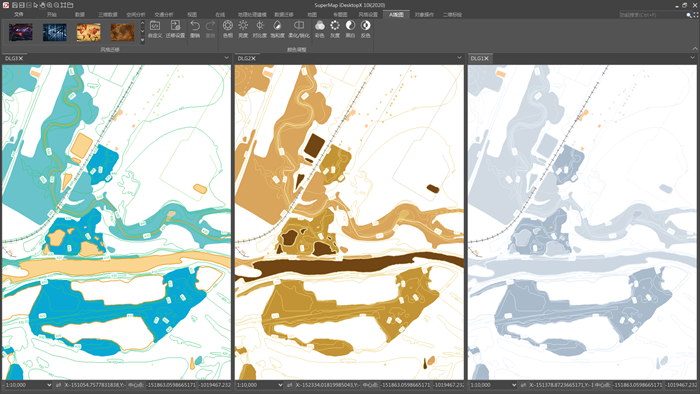Expand the style gallery dropdown arrow
The height and width of the screenshot is (394, 700).
tap(142, 40)
